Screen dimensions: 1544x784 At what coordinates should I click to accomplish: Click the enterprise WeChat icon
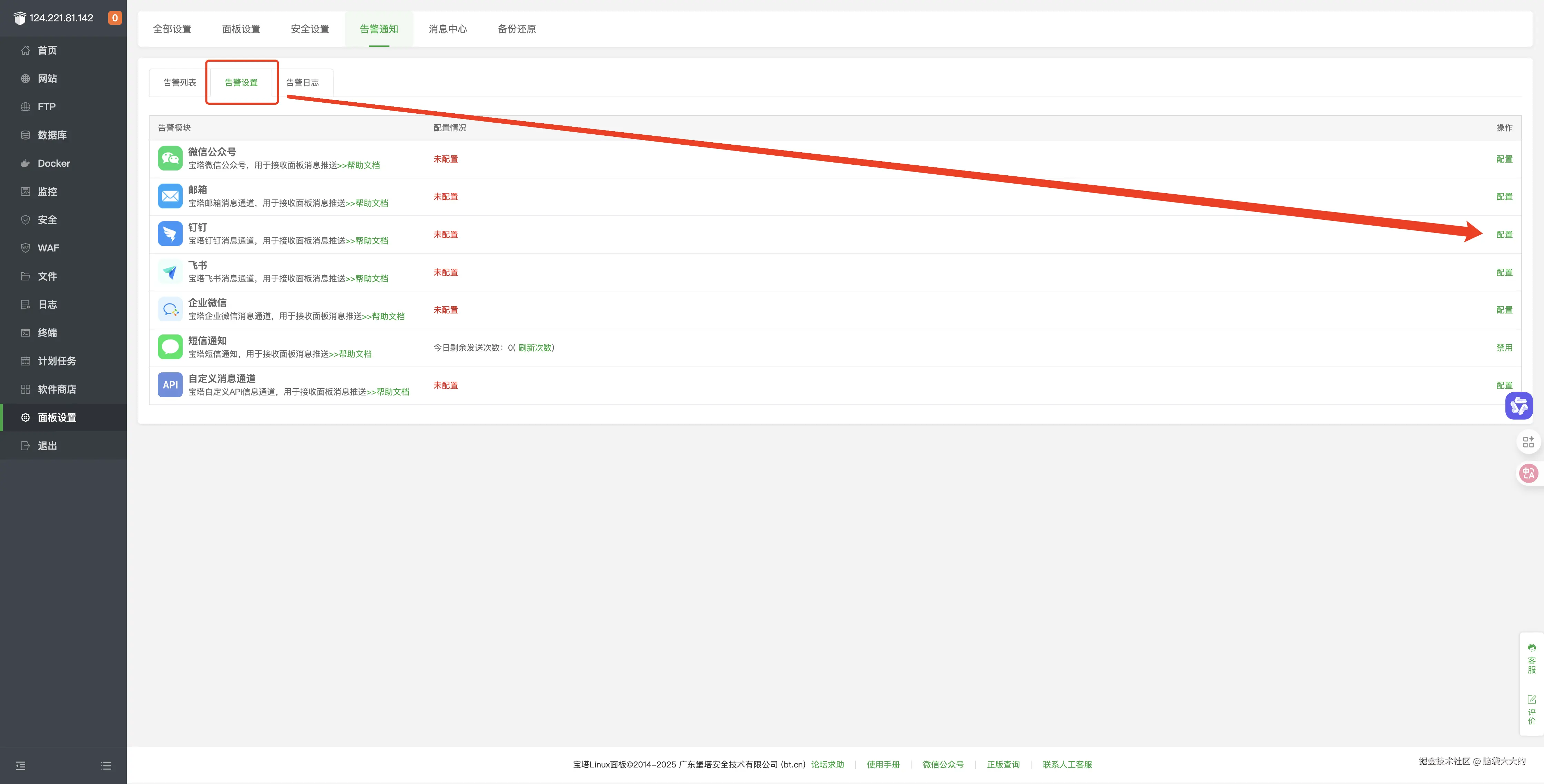(170, 310)
